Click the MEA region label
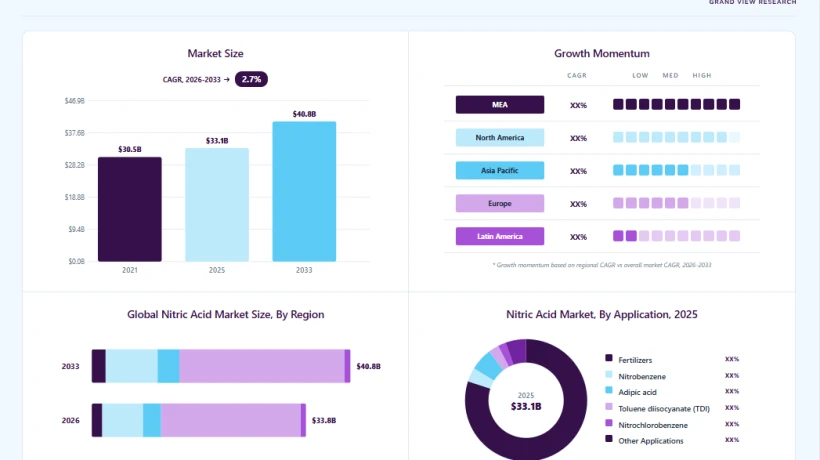820x460 pixels. (499, 105)
